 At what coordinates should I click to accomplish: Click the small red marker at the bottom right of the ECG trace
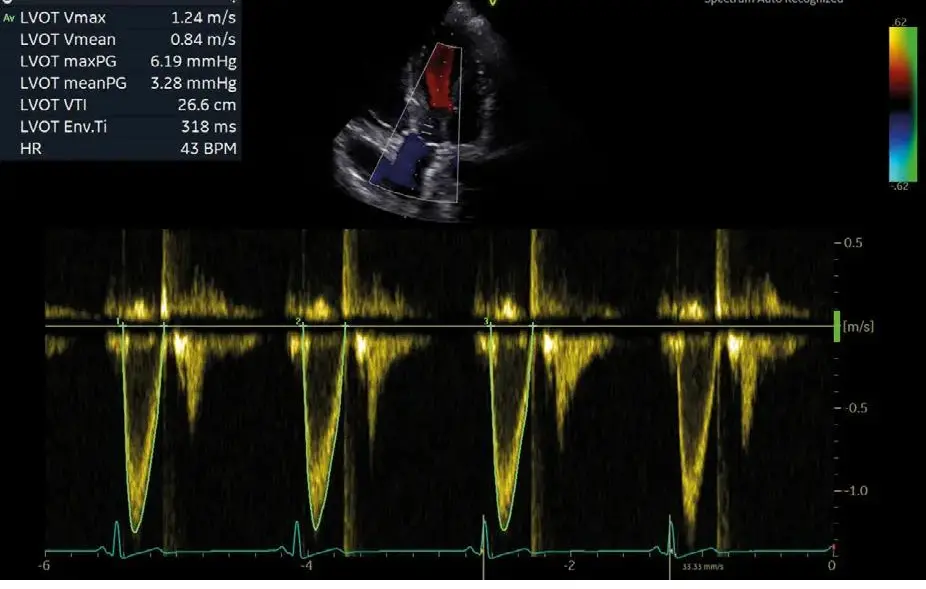pyautogui.click(x=834, y=550)
